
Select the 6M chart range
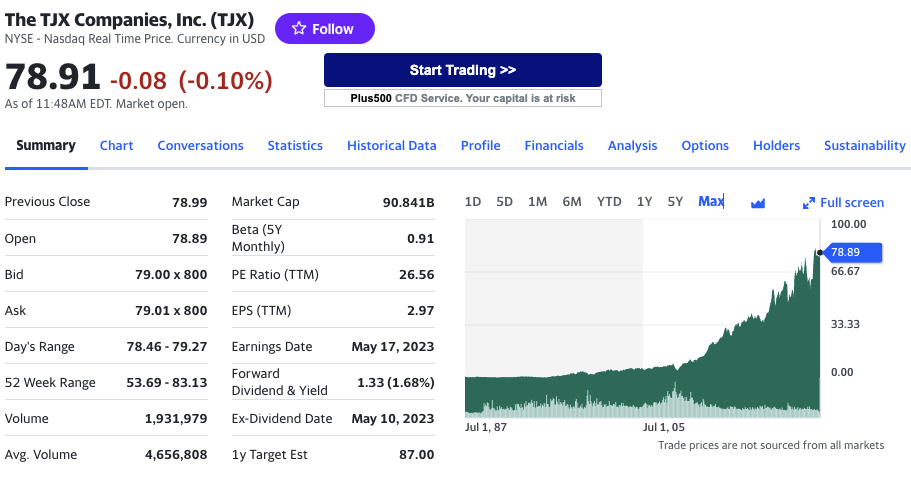(572, 202)
